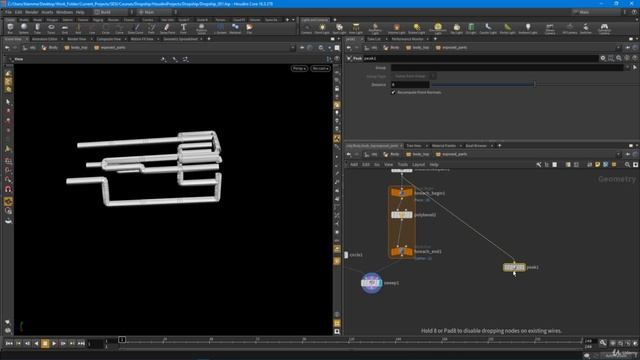The image size is (640, 360).
Task: Switch to Material Palette tab
Action: 444,146
